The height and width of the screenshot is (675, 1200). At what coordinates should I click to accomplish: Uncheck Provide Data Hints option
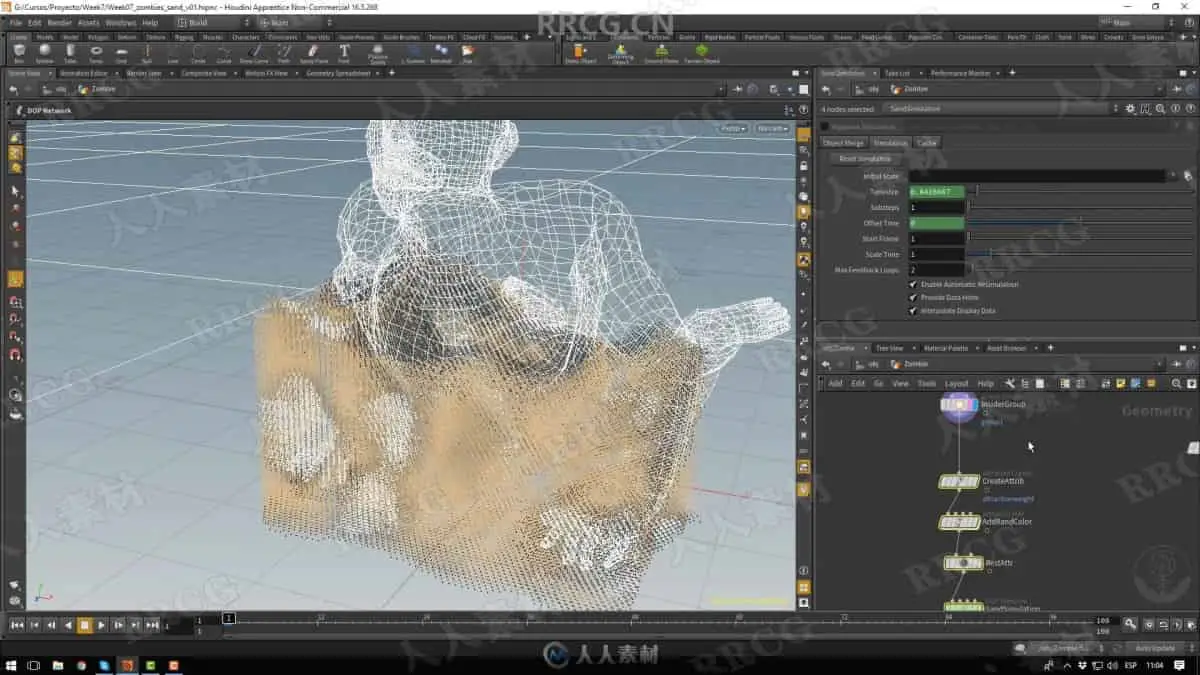click(x=913, y=298)
